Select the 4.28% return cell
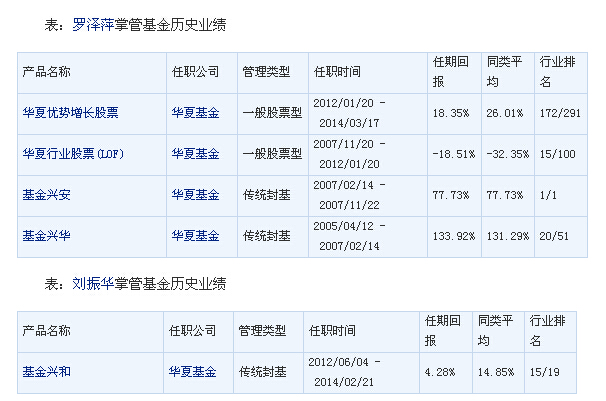606x401 pixels. pyautogui.click(x=438, y=372)
